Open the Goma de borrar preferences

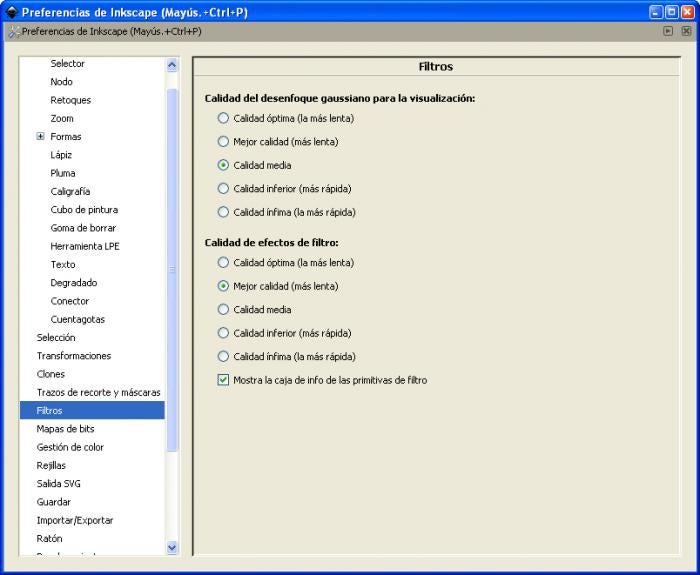click(83, 228)
